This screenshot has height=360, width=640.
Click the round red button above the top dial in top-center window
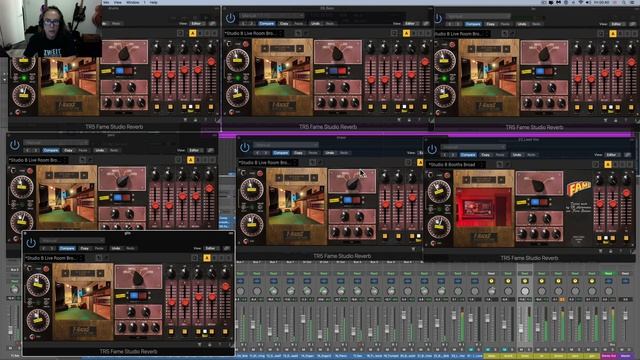(x=246, y=44)
